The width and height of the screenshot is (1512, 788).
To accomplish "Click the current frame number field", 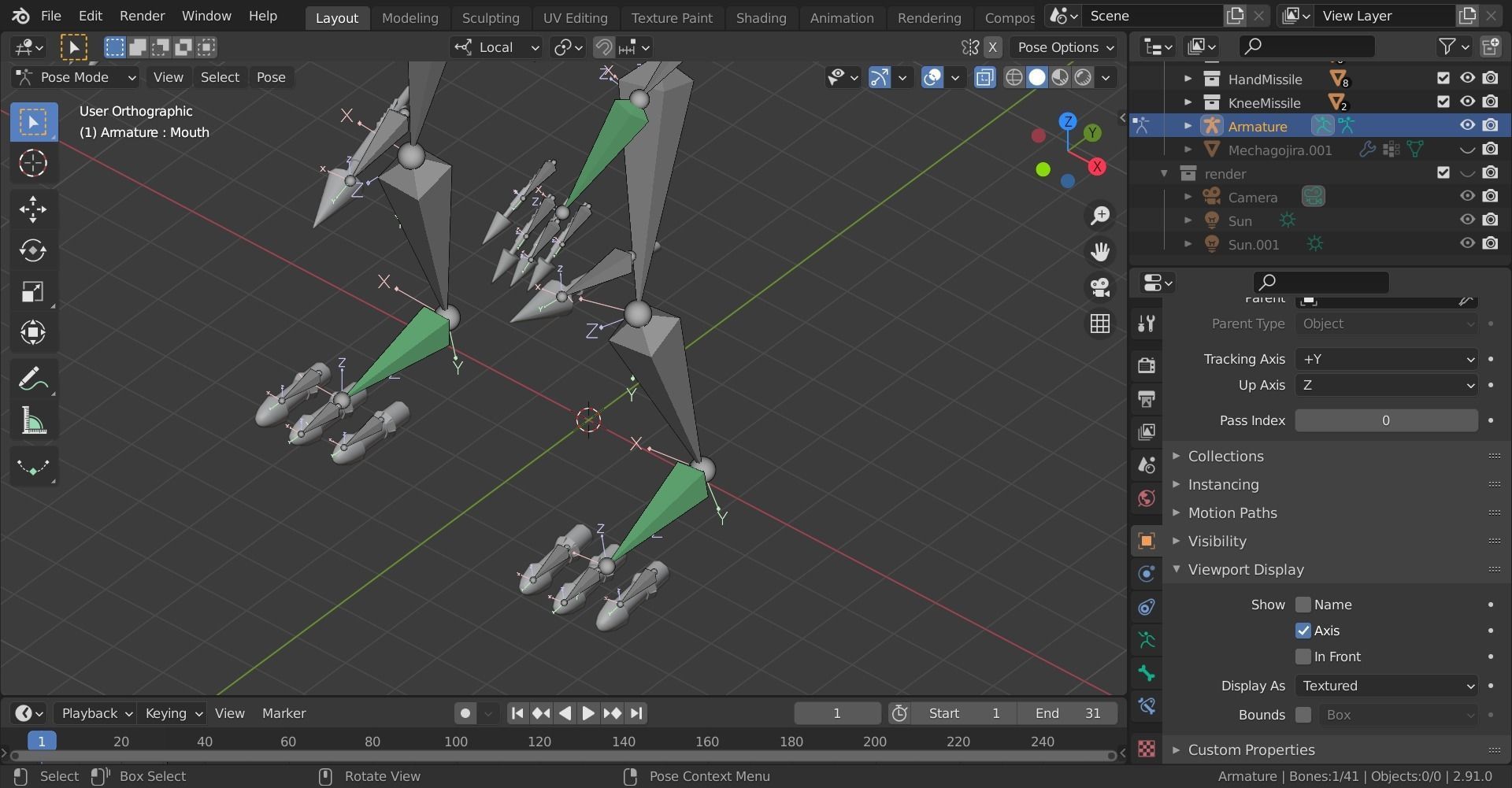I will [837, 713].
